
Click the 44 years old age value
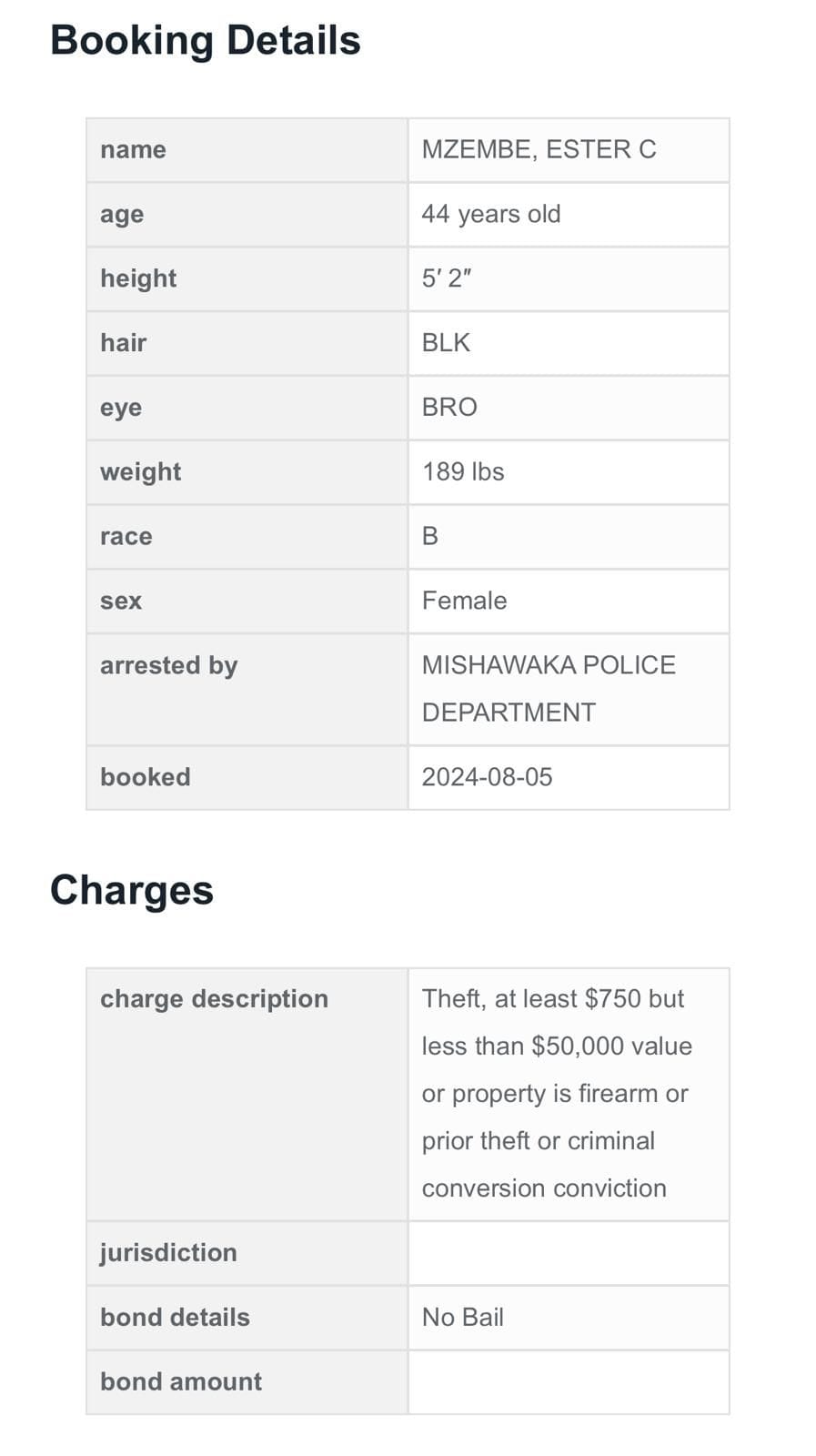490,214
